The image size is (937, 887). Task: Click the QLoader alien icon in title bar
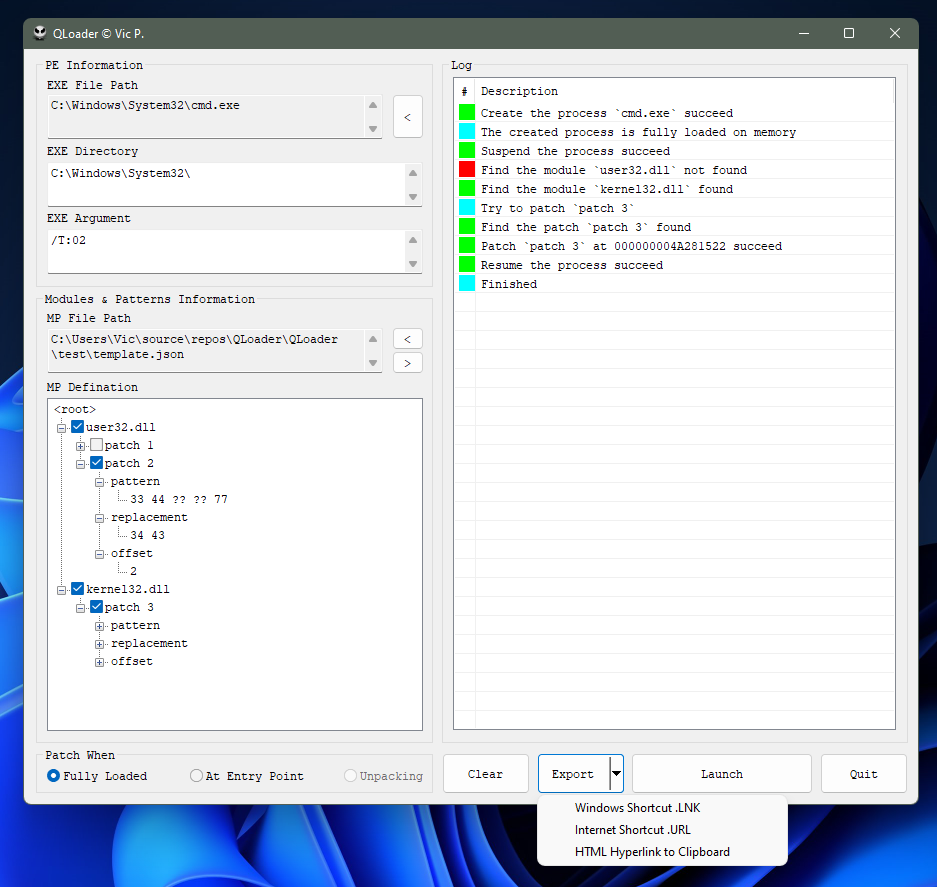point(40,33)
